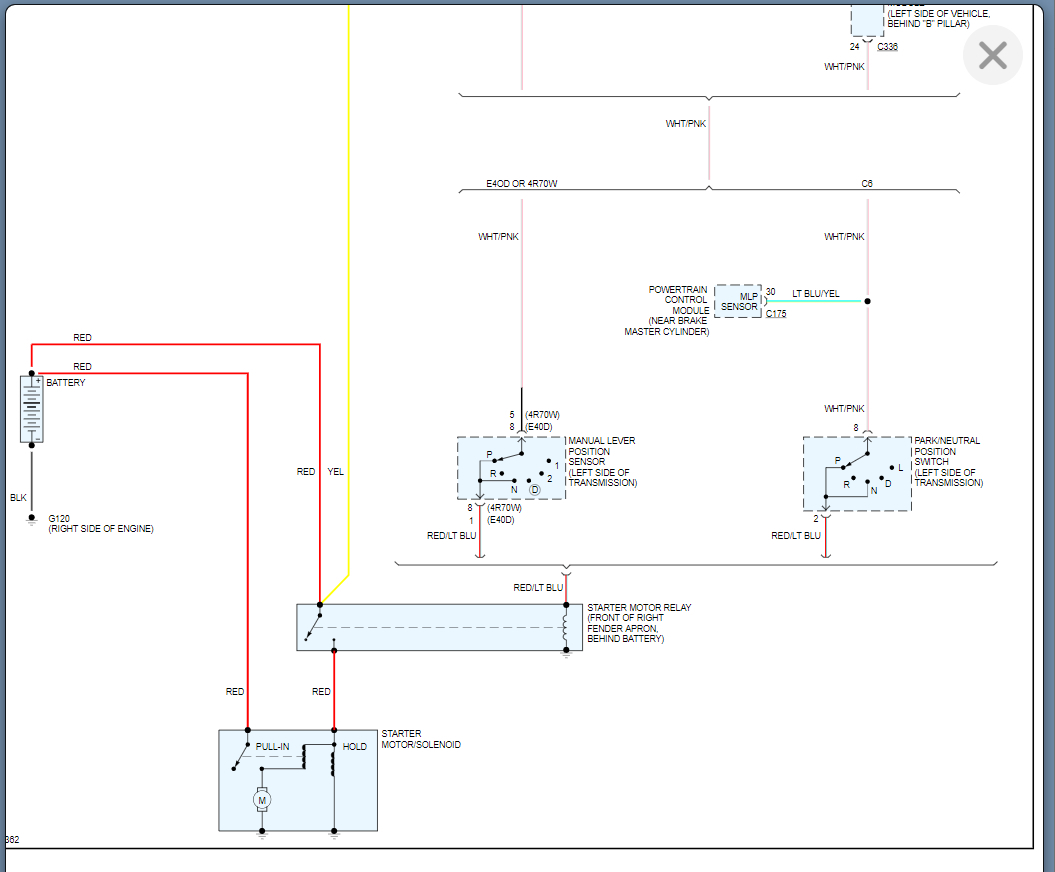Select the YEL wire color label
Viewport: 1055px width, 872px height.
(336, 472)
